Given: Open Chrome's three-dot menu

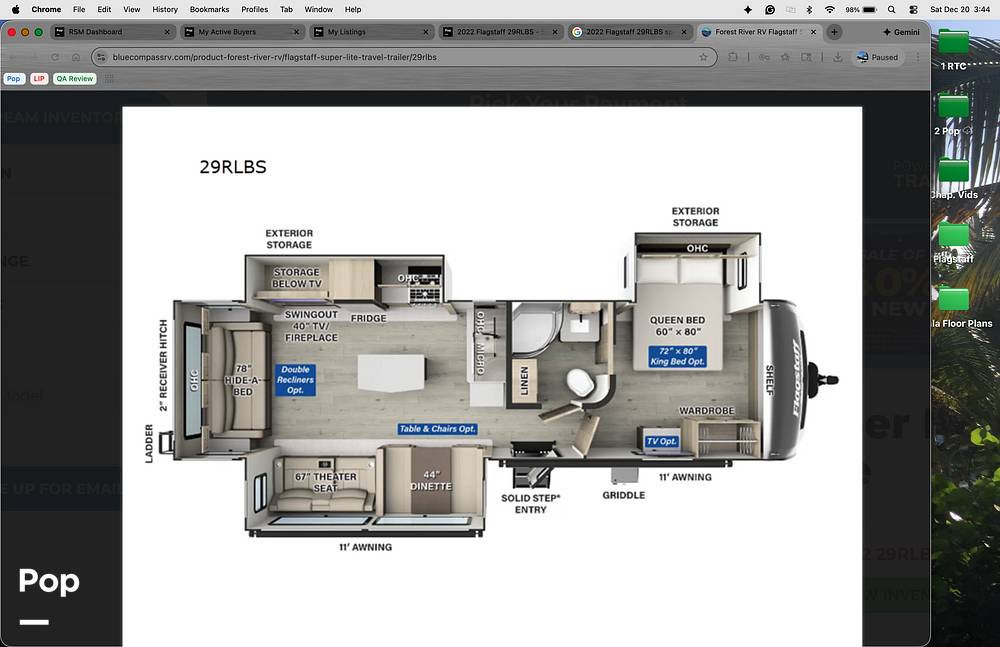Looking at the screenshot, I should click(x=917, y=57).
